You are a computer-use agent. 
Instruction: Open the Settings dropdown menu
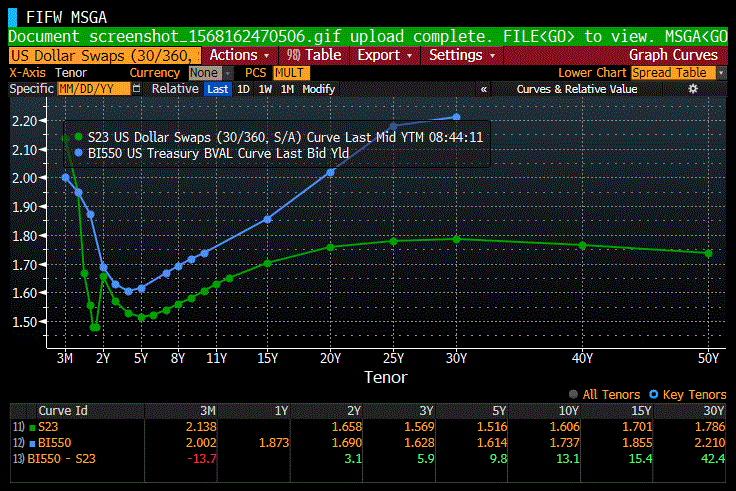pyautogui.click(x=462, y=55)
